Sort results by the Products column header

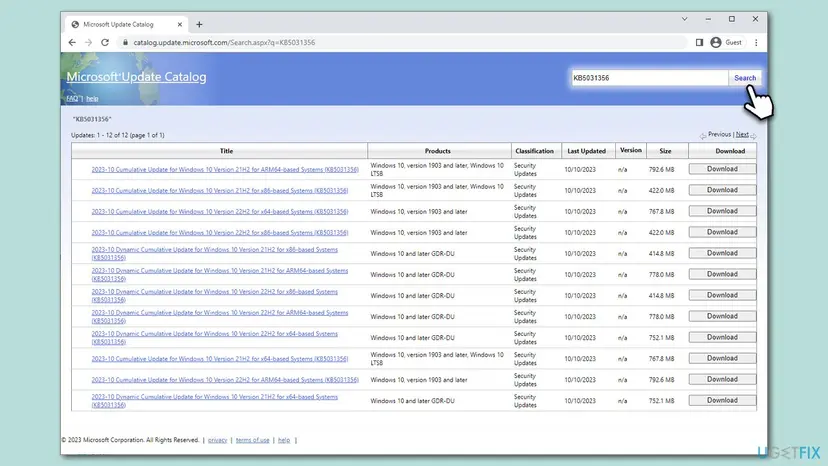438,151
